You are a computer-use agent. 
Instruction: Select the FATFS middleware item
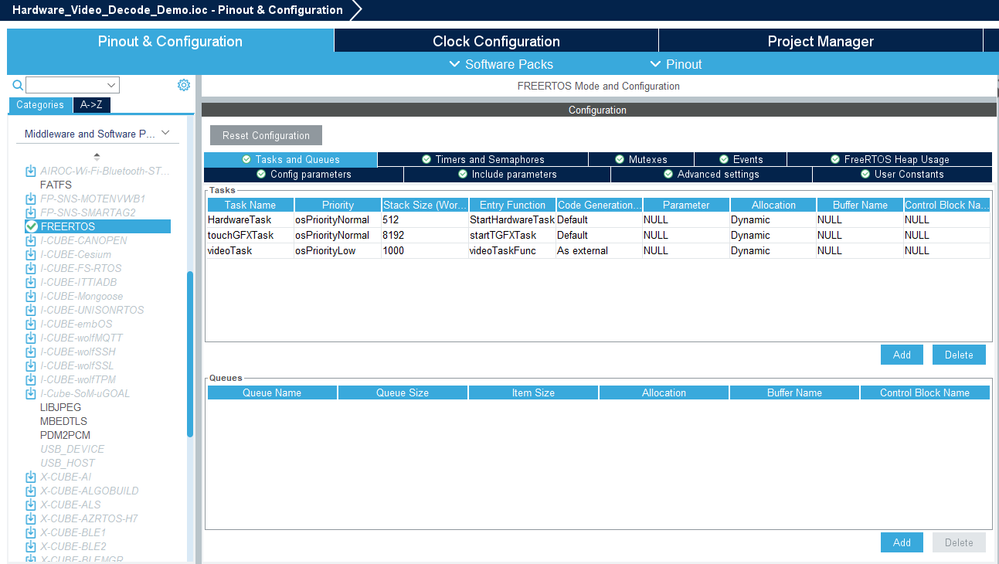click(56, 185)
